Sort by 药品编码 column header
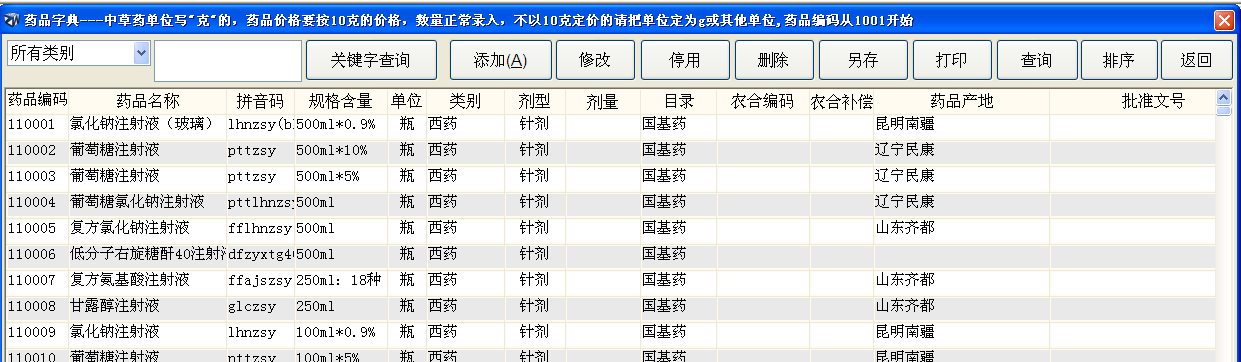 (x=37, y=101)
